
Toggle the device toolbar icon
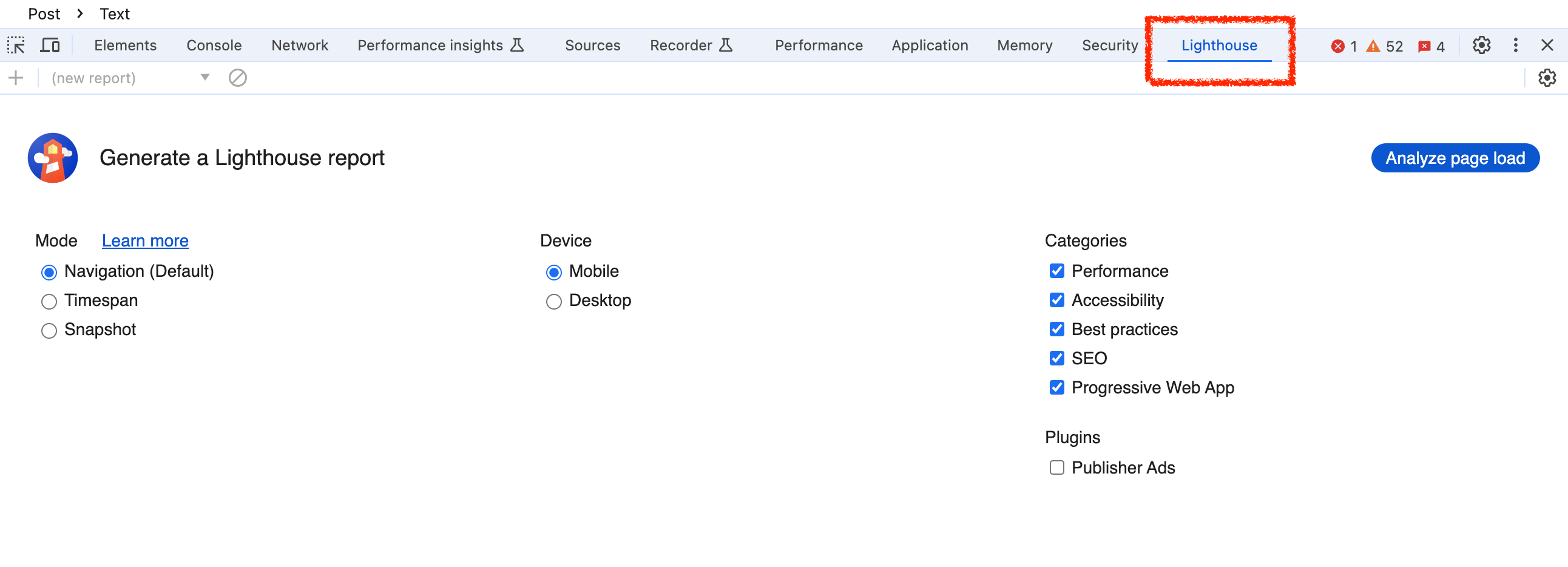pos(50,46)
